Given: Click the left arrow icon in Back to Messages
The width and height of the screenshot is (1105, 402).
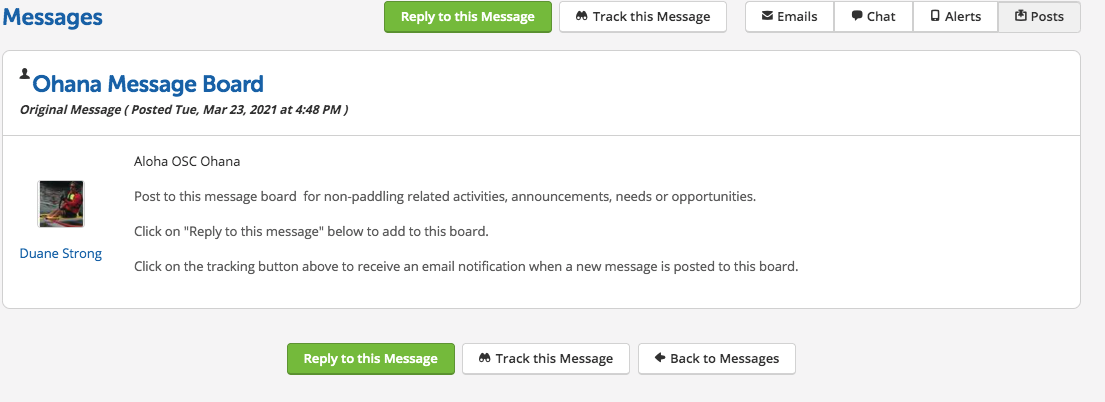Looking at the screenshot, I should point(659,359).
